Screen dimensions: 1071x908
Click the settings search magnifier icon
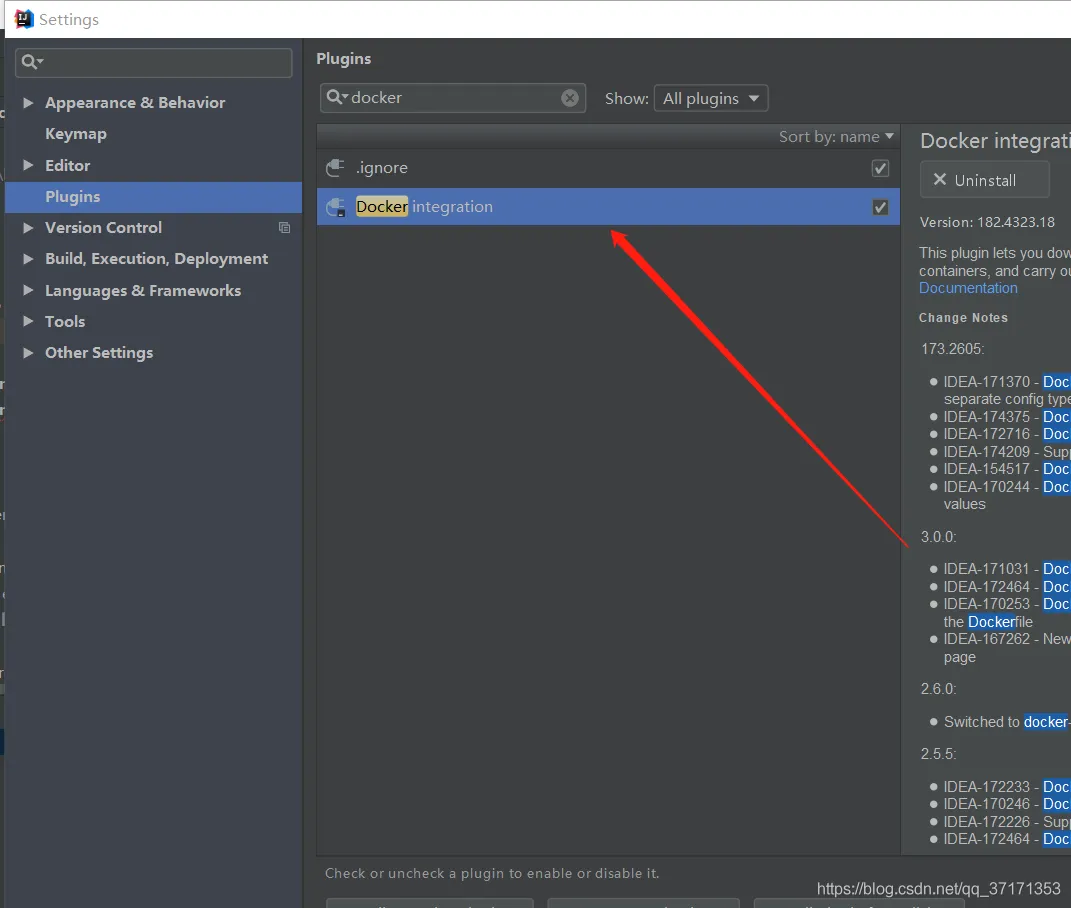pos(30,62)
